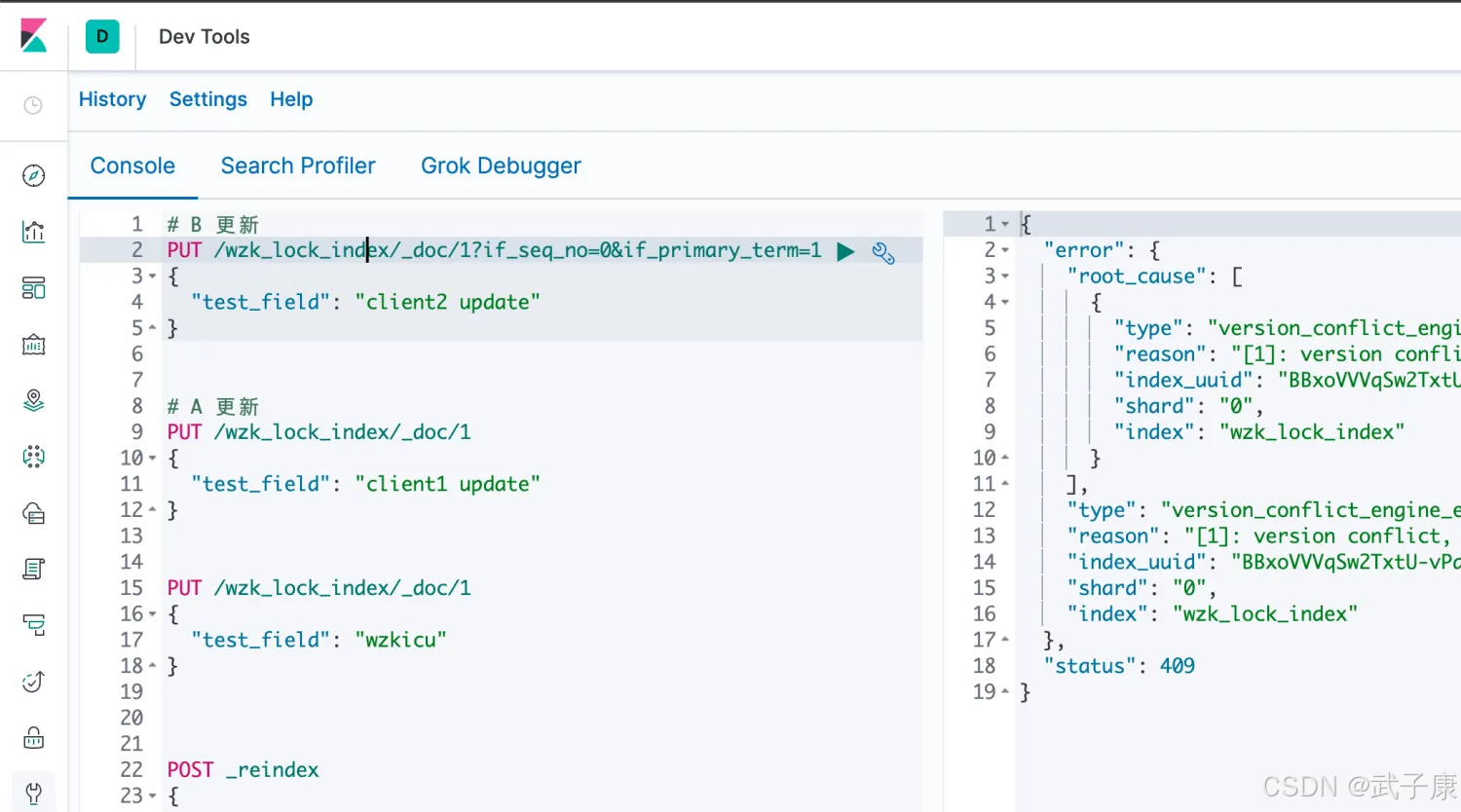Open Discover via the compass sidebar icon
Image resolution: width=1461 pixels, height=812 pixels.
coord(33,175)
